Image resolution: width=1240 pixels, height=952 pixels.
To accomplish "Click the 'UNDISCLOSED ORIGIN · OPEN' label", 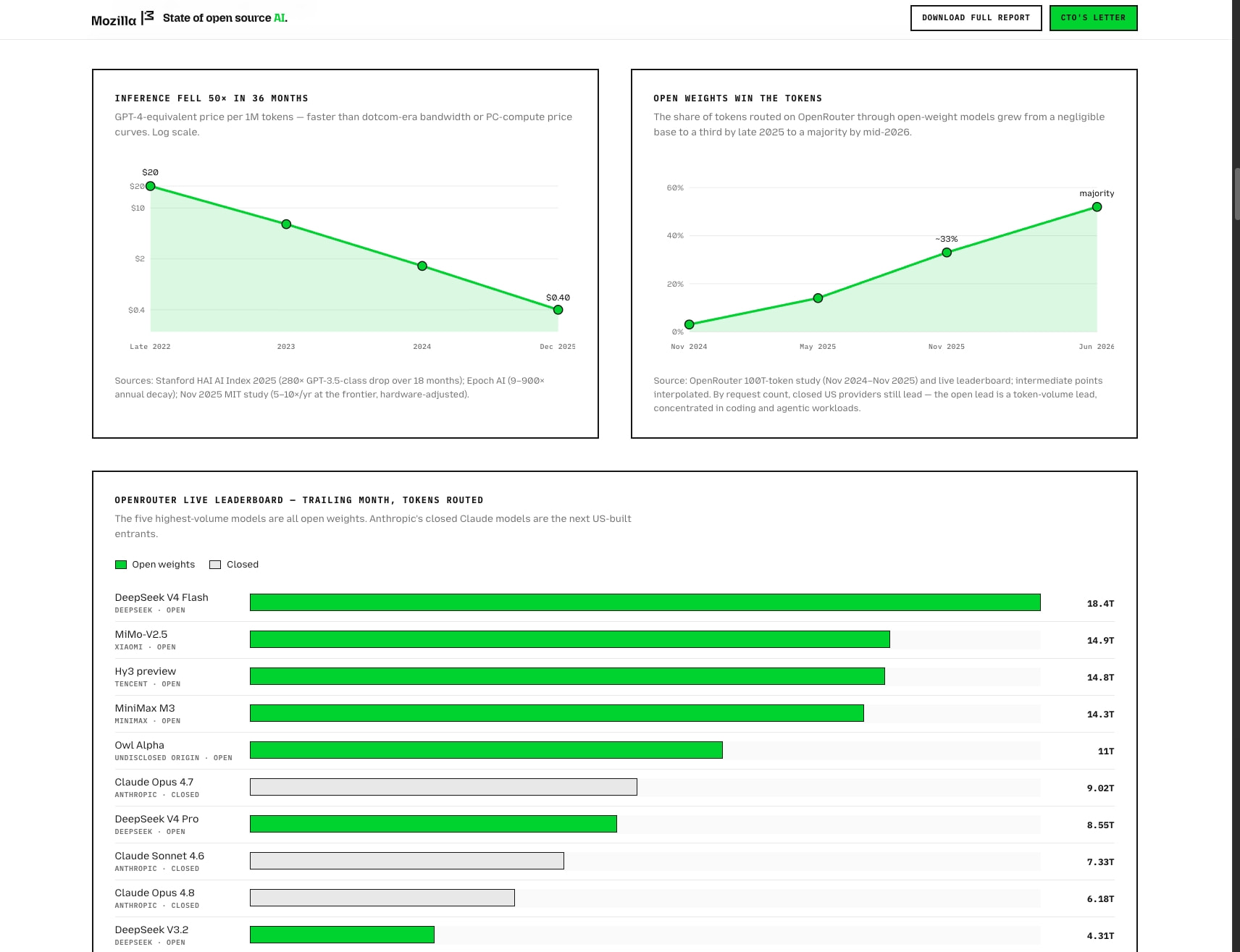I will click(x=173, y=758).
